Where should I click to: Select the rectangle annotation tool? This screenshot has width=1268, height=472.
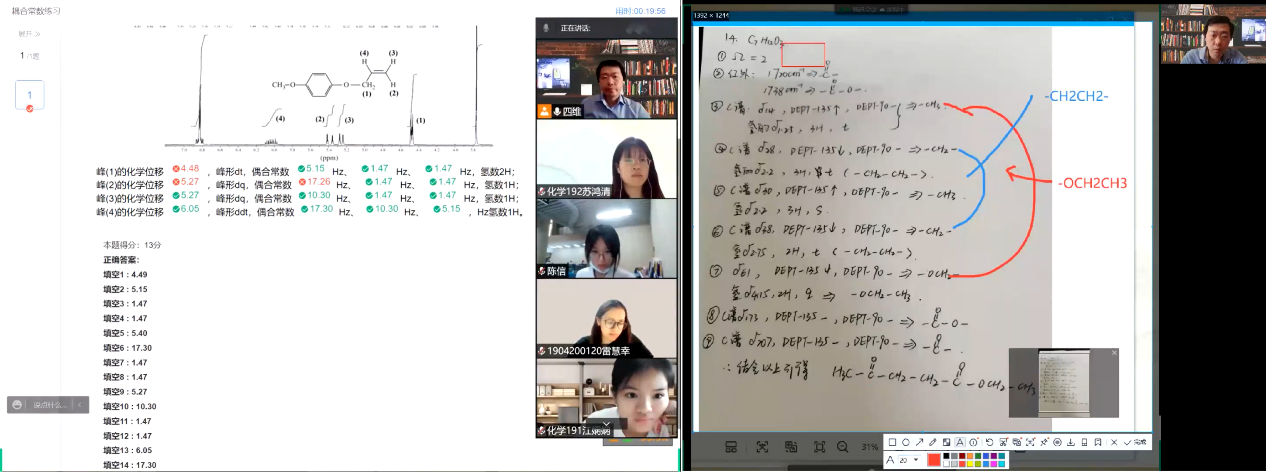(892, 442)
